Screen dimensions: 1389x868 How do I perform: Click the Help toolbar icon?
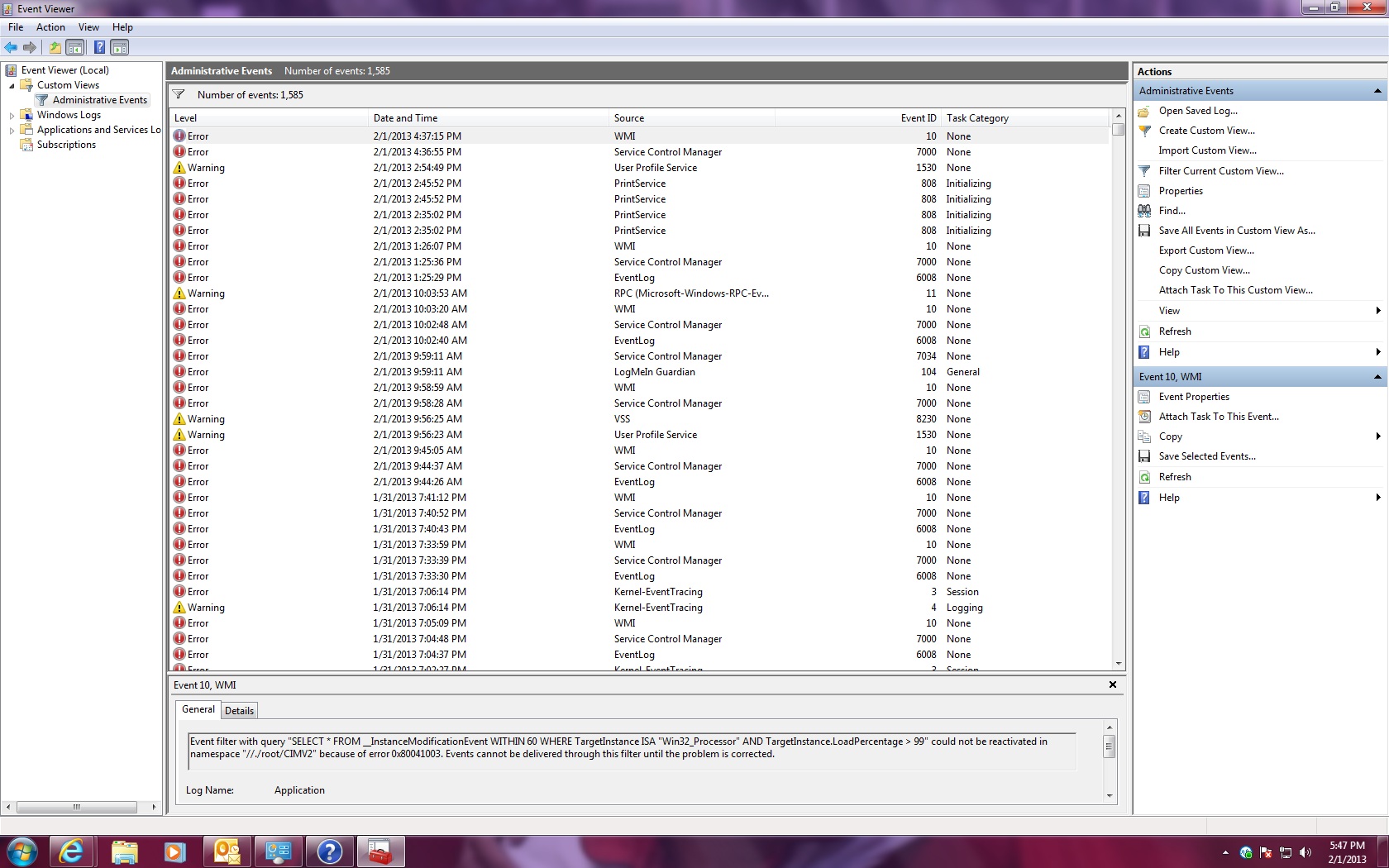click(x=99, y=47)
